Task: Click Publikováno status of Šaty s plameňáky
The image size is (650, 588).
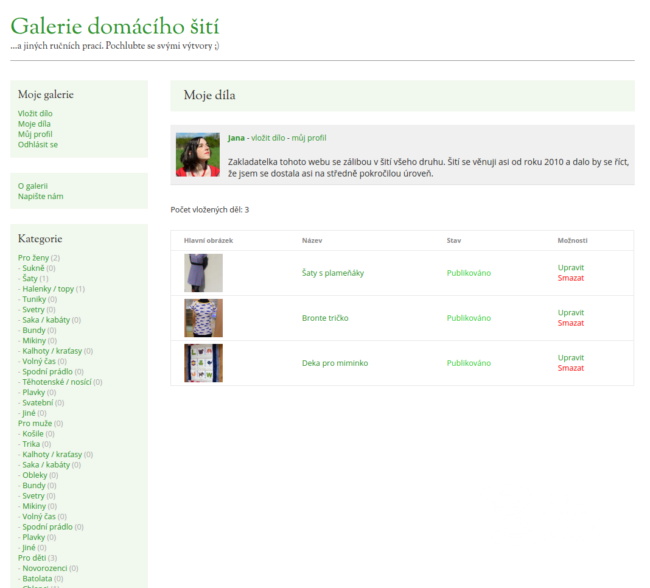Action: click(469, 273)
